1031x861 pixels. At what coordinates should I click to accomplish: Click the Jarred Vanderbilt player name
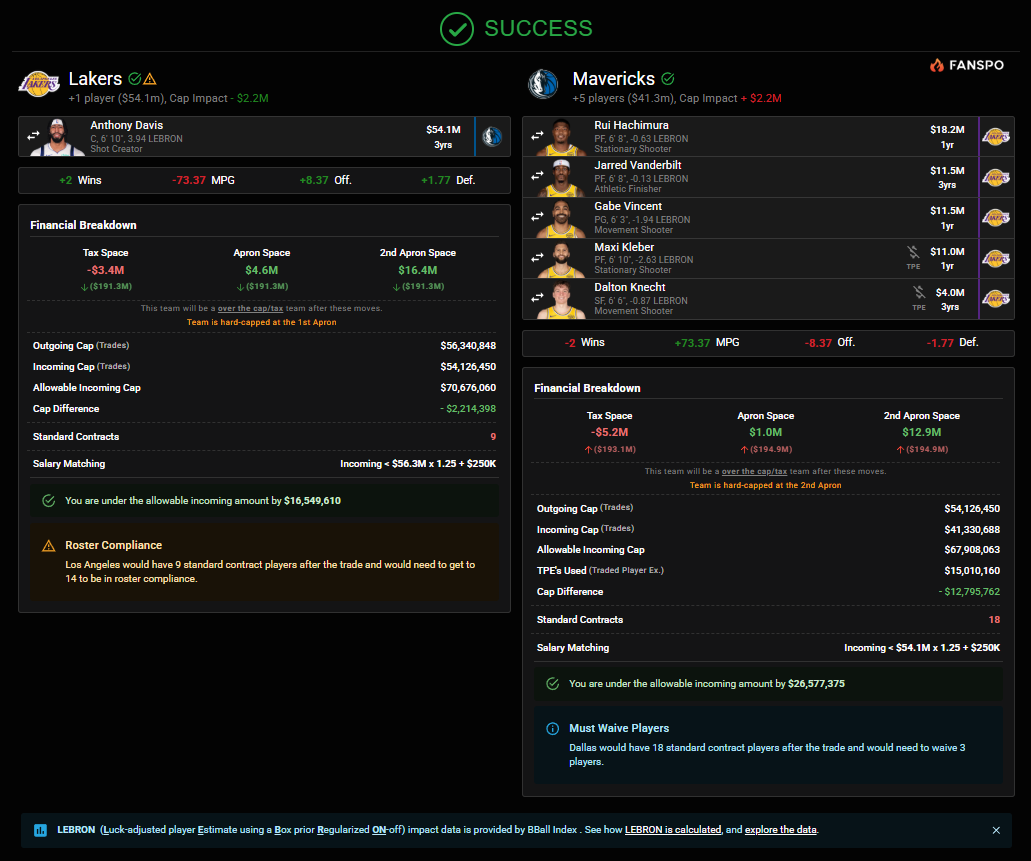click(x=638, y=165)
